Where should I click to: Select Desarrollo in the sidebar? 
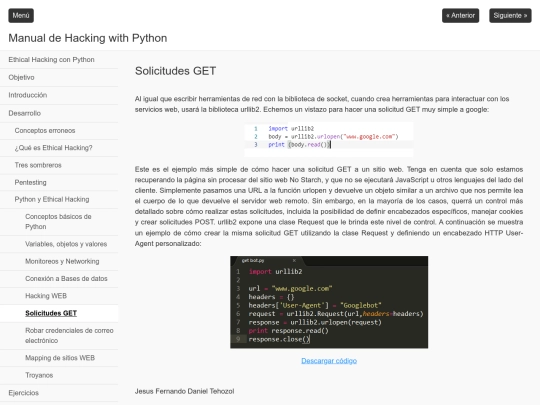pos(59,113)
